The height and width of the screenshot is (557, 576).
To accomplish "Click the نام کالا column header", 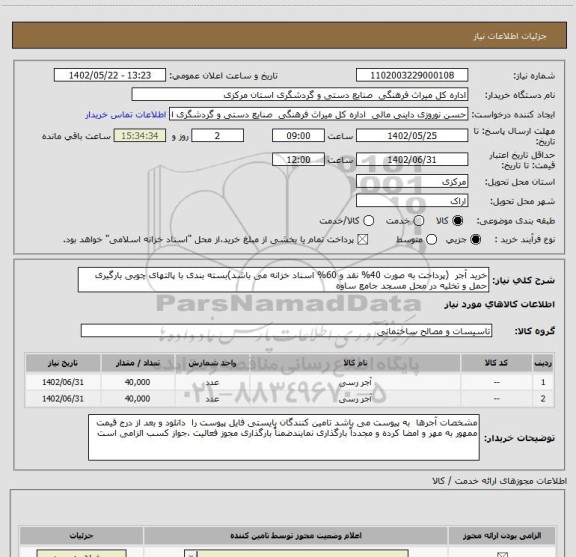I will pyautogui.click(x=355, y=363).
